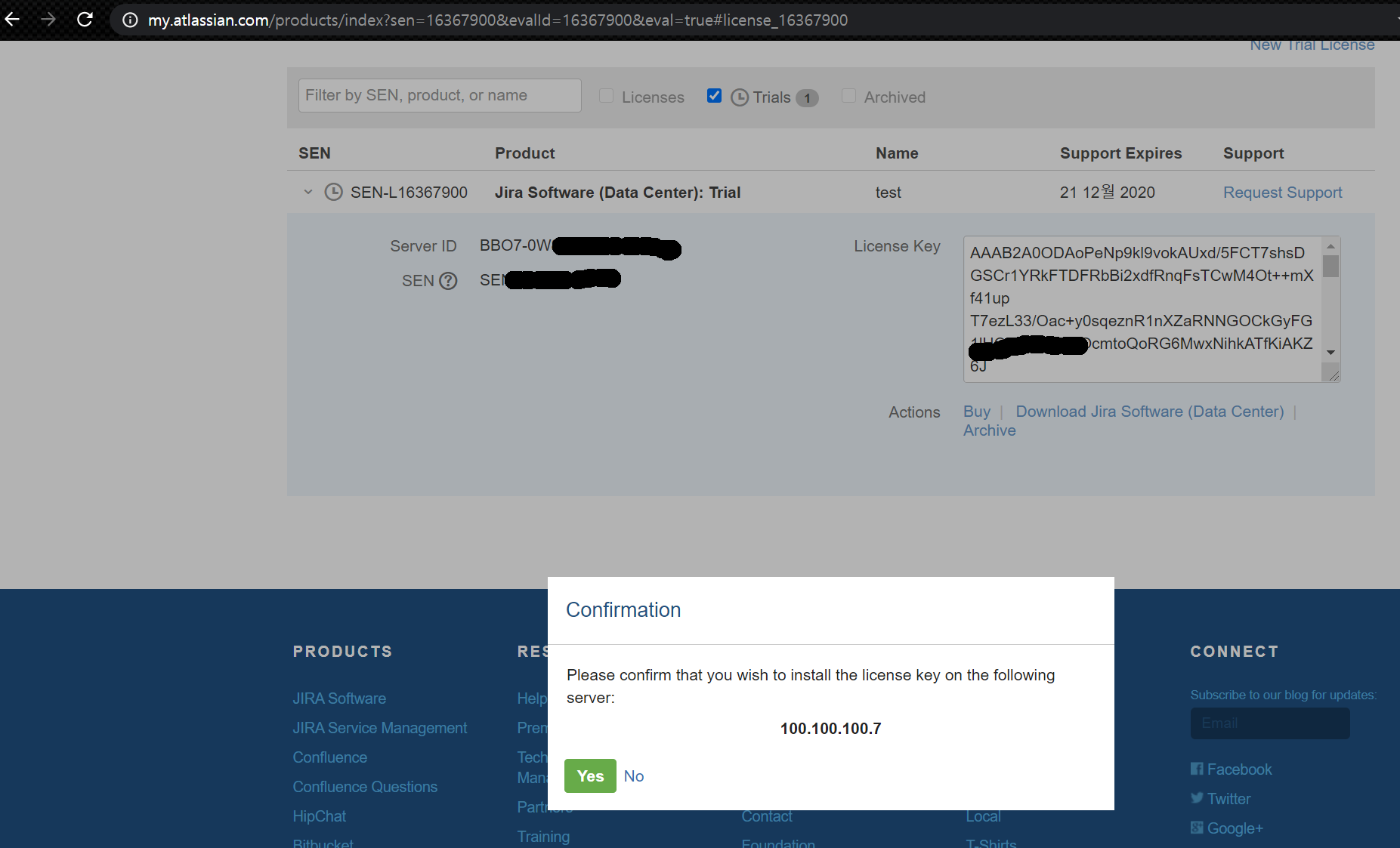Click the trial count badge showing 1
This screenshot has height=848, width=1400.
click(807, 98)
